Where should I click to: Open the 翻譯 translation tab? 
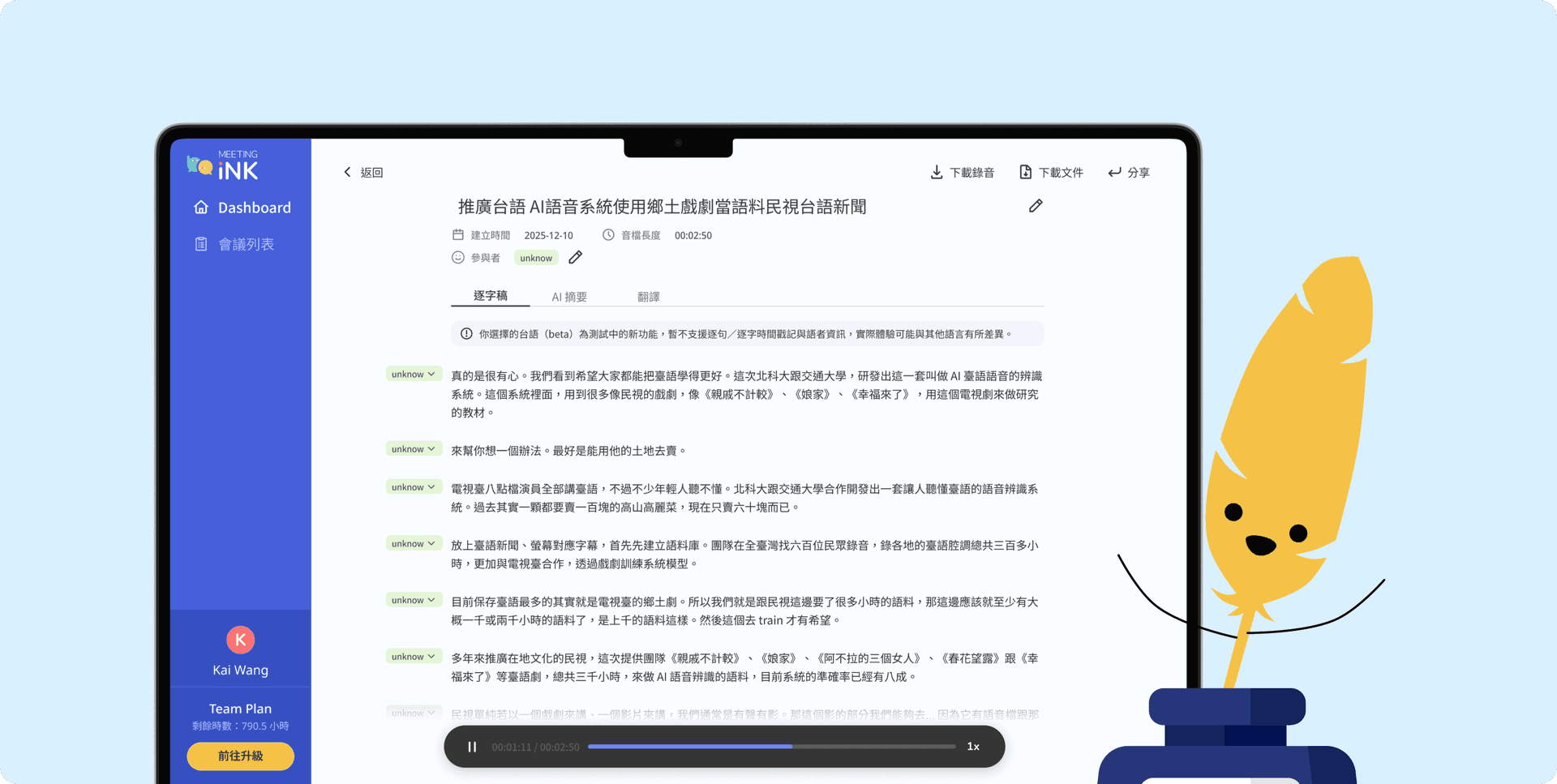[x=649, y=296]
